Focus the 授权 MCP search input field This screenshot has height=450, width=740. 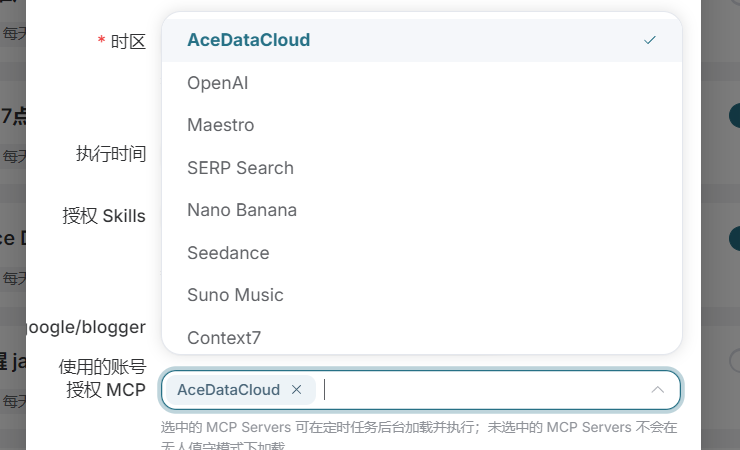(484, 390)
